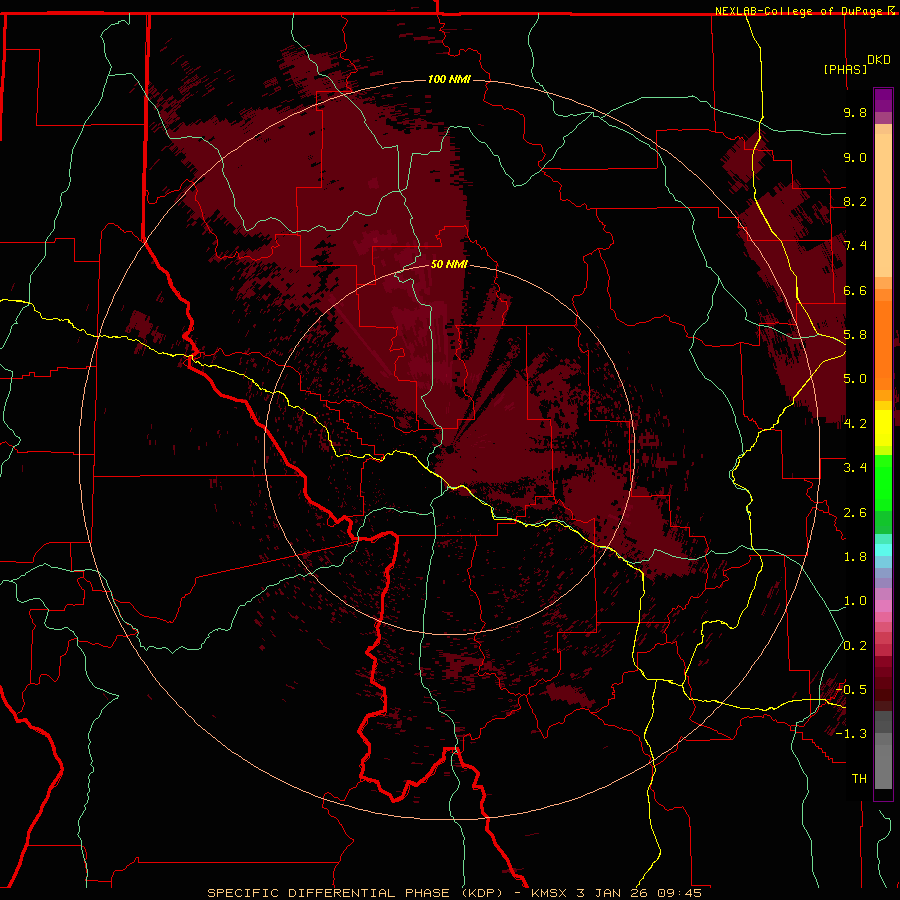Select the orange band of the color scale
Viewport: 900px width, 900px height.
pyautogui.click(x=883, y=344)
